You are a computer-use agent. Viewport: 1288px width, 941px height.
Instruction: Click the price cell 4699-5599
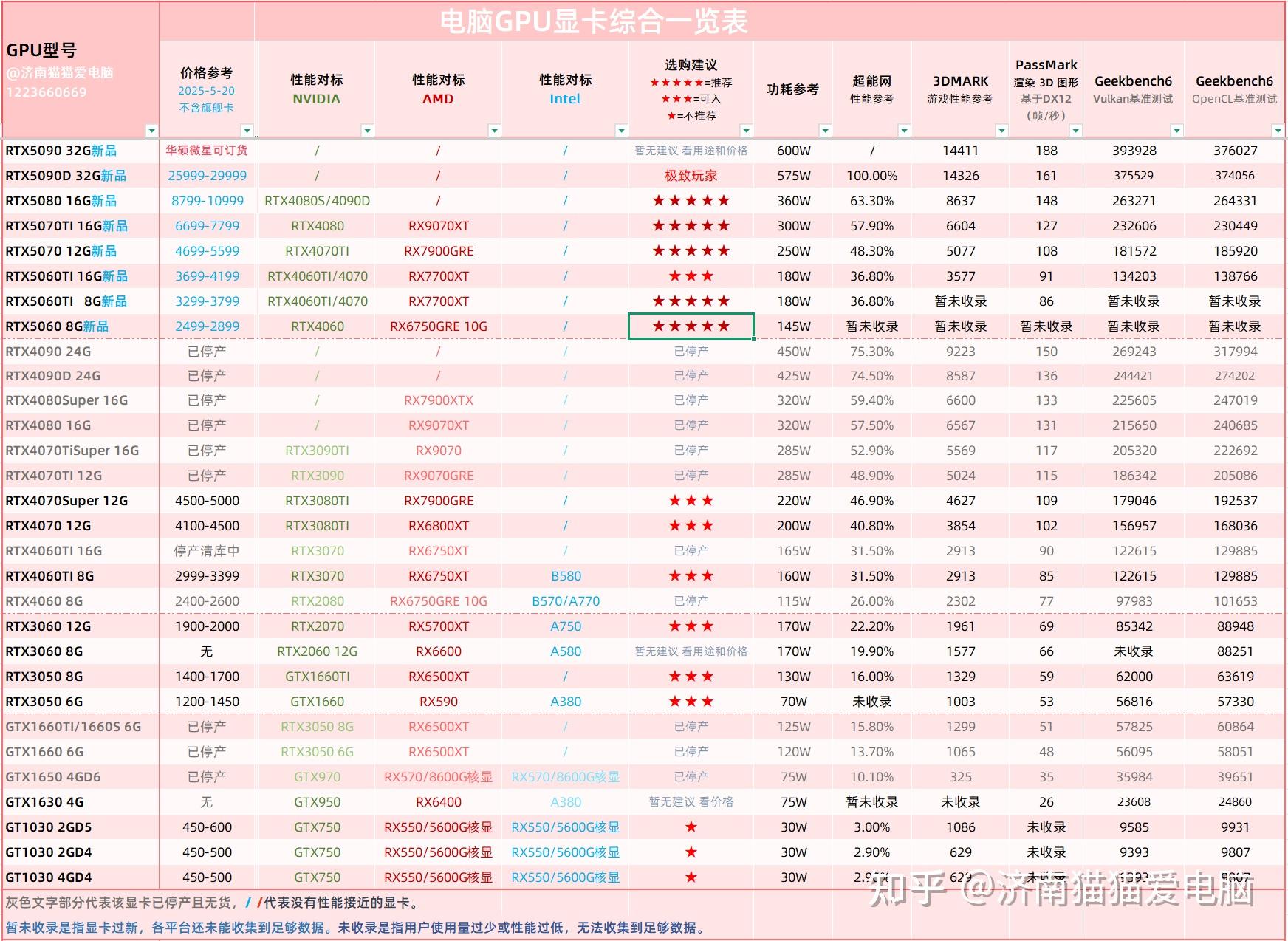pyautogui.click(x=207, y=251)
